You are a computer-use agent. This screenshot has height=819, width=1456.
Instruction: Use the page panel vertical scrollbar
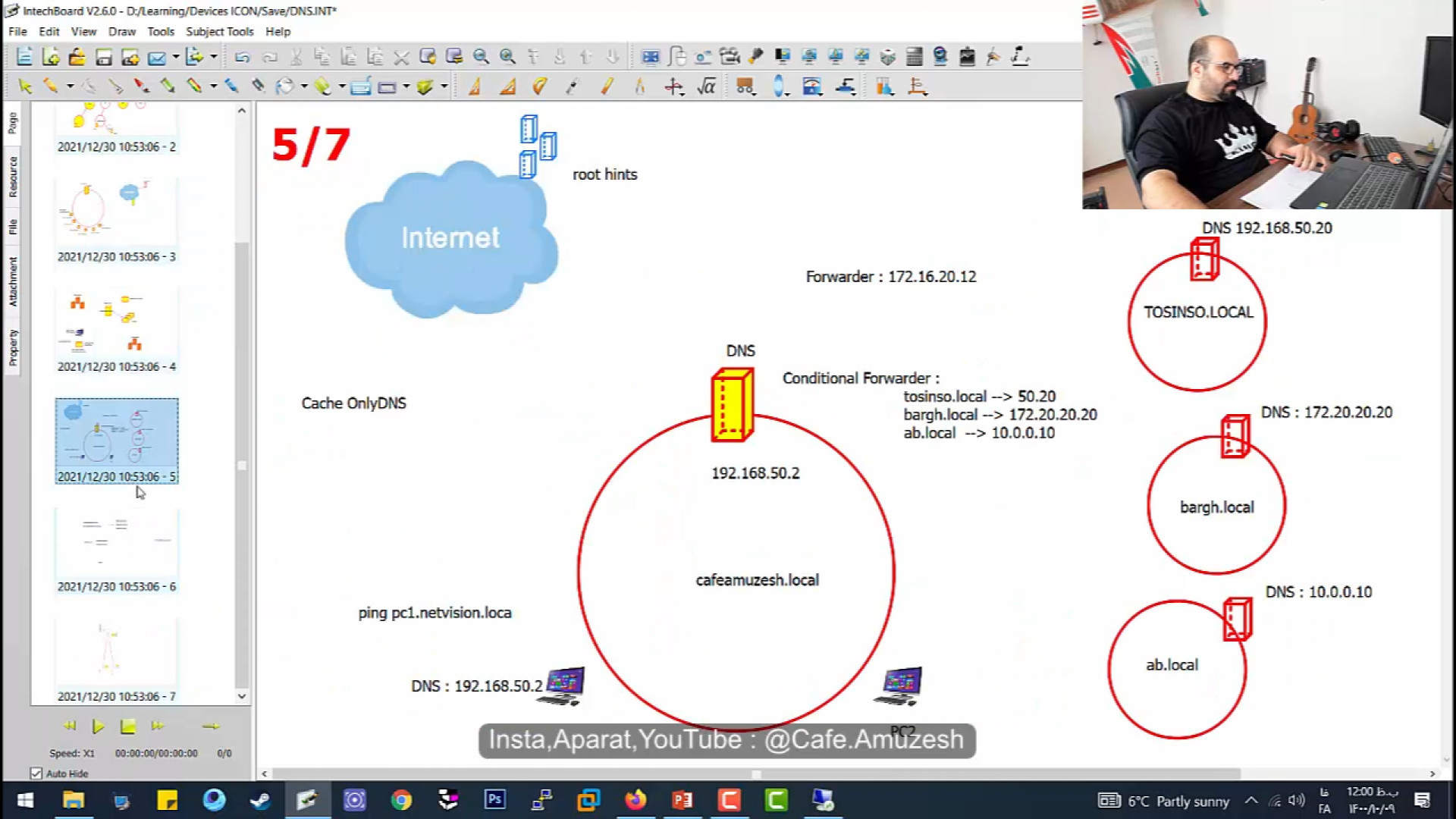[x=242, y=464]
